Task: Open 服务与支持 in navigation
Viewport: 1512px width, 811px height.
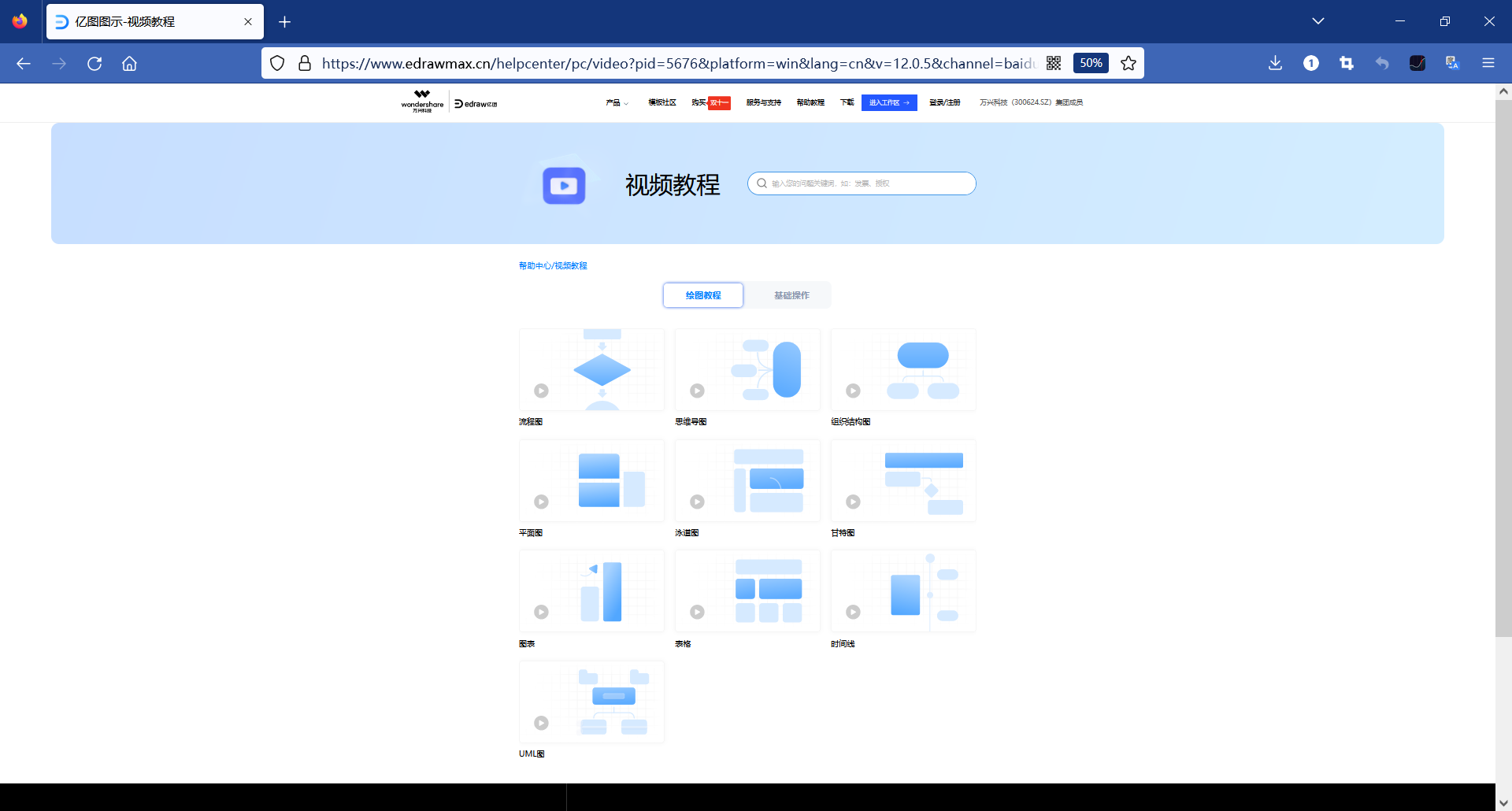Action: click(764, 102)
